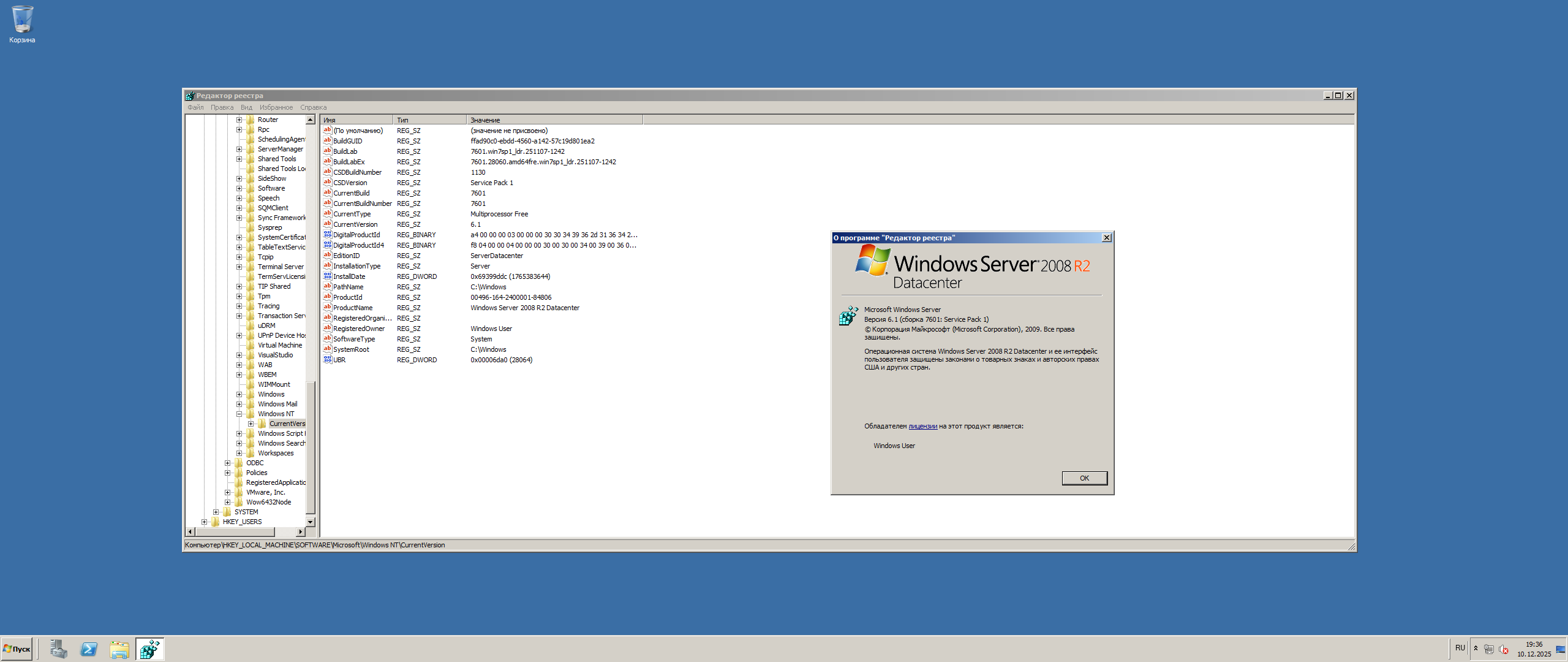Click the Registry Editor taskbar icon
Image resolution: width=1568 pixels, height=662 pixels.
click(149, 649)
